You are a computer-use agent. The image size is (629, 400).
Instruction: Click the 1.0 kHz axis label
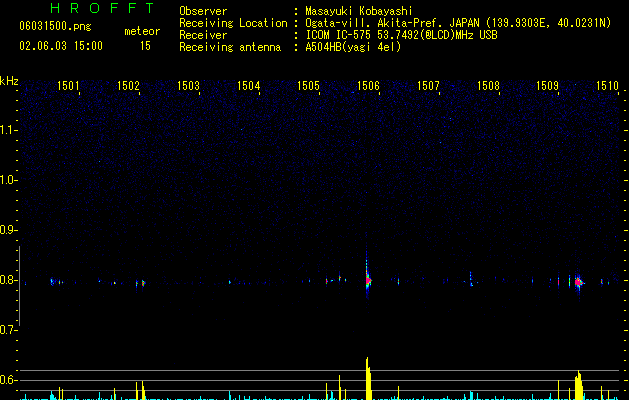(9, 180)
